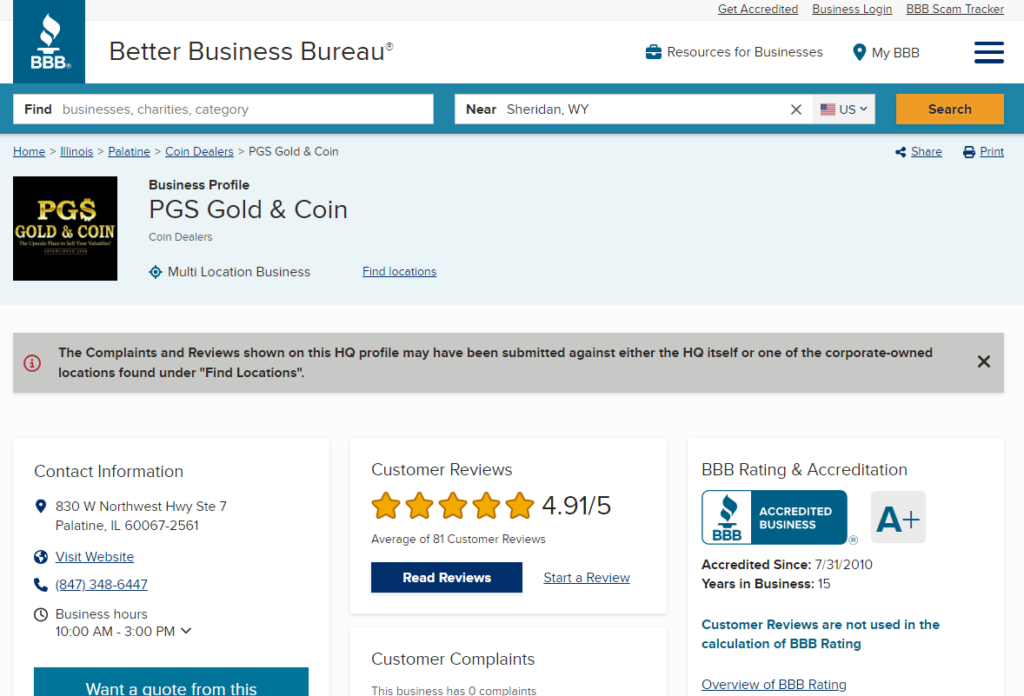Click the printer icon
The image size is (1024, 696).
(969, 152)
